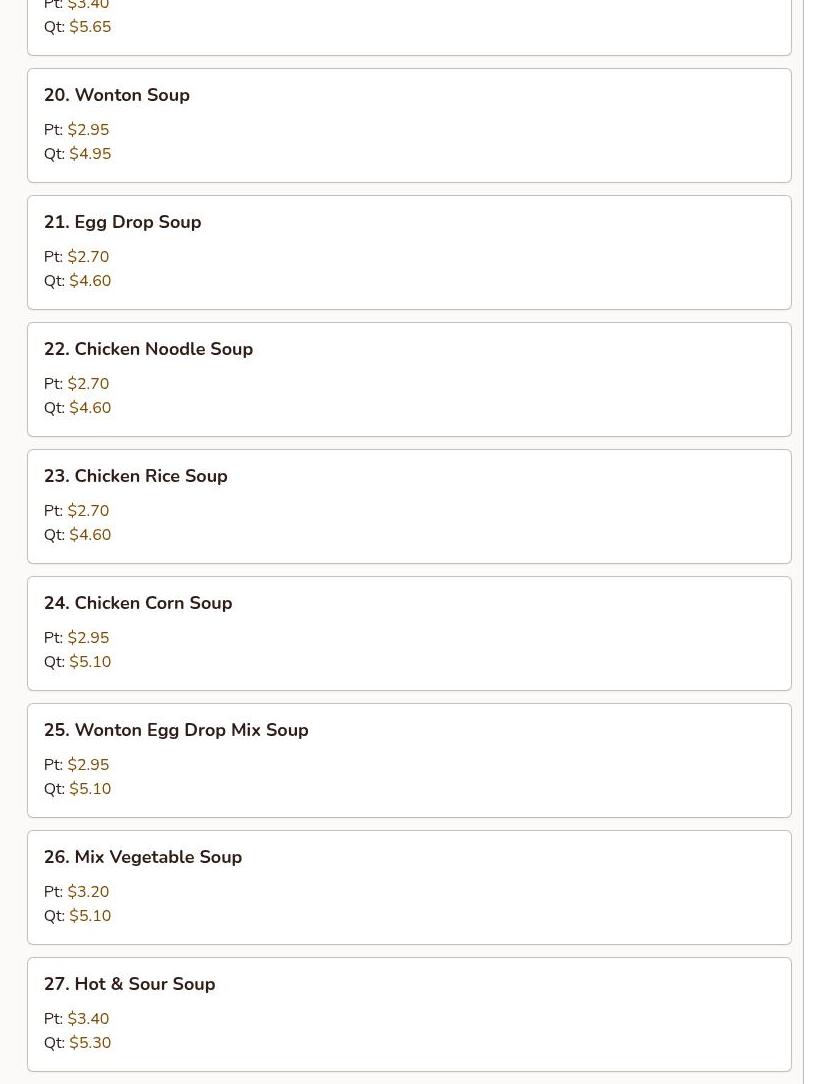
Task: Click Mix Vegetable Soup quart price $5.10
Action: point(90,915)
